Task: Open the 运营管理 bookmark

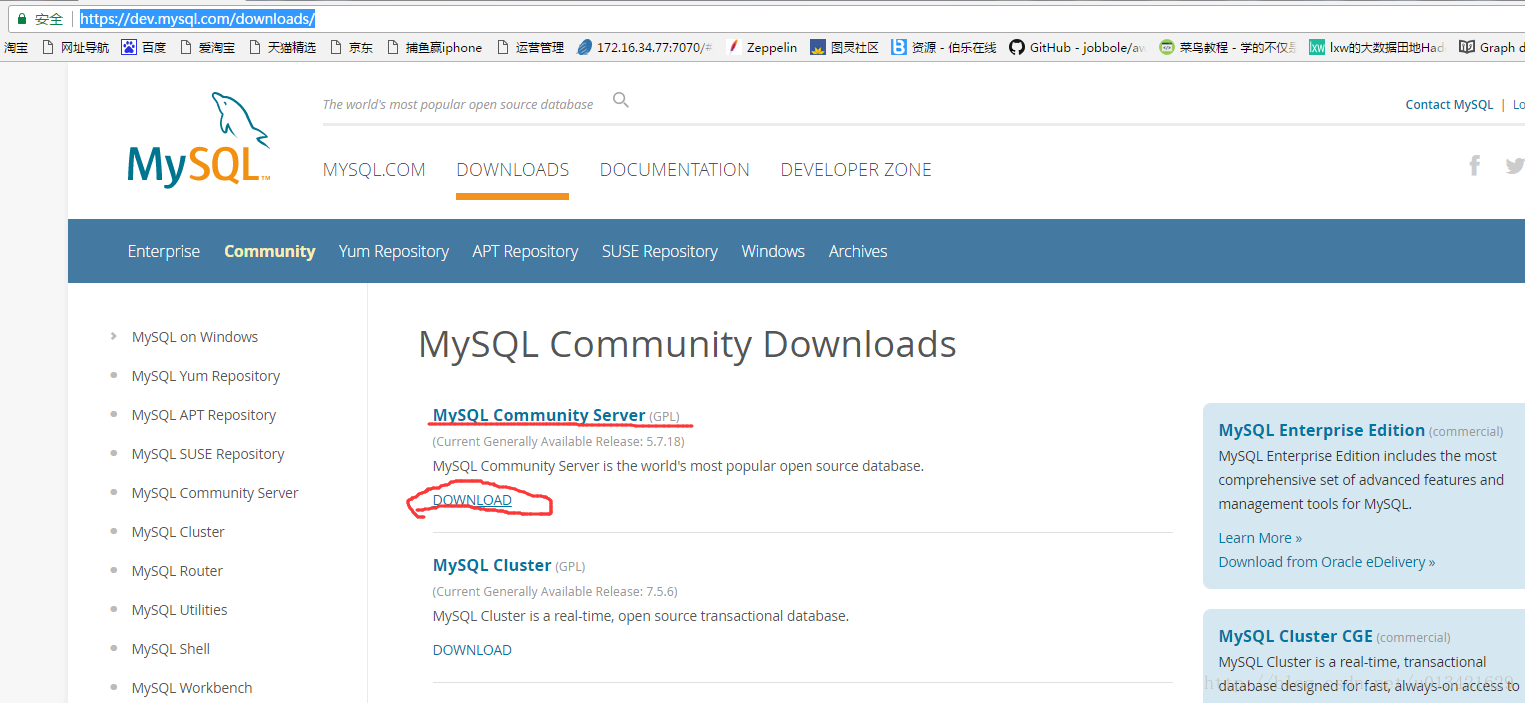Action: (x=530, y=47)
